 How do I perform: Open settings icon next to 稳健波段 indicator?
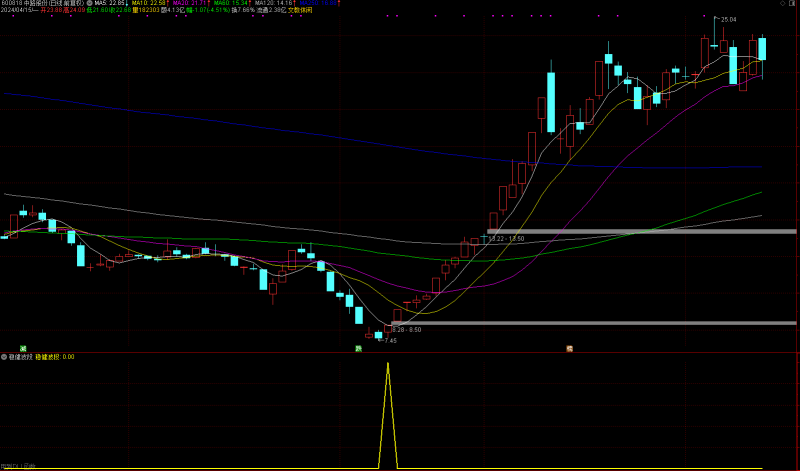[x=4, y=357]
